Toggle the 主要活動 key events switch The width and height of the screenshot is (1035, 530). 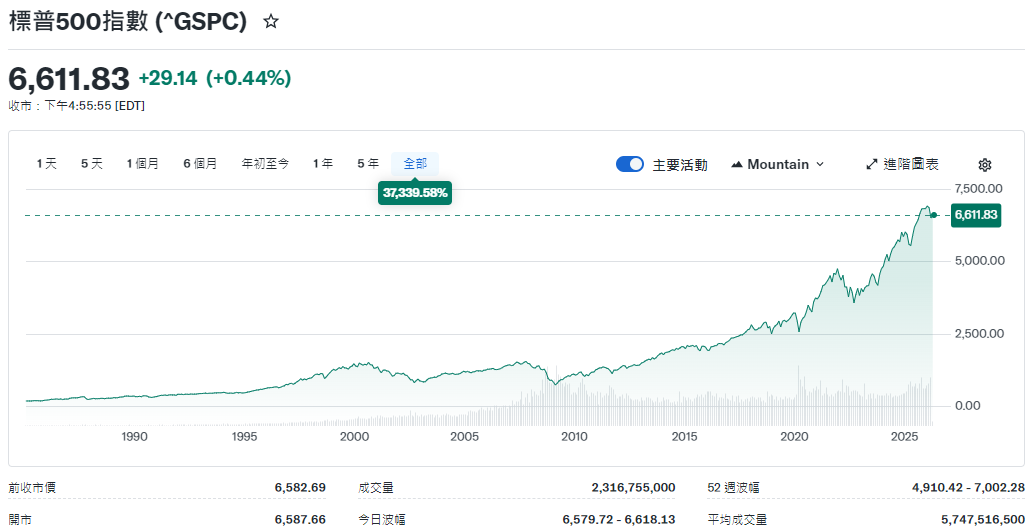630,164
